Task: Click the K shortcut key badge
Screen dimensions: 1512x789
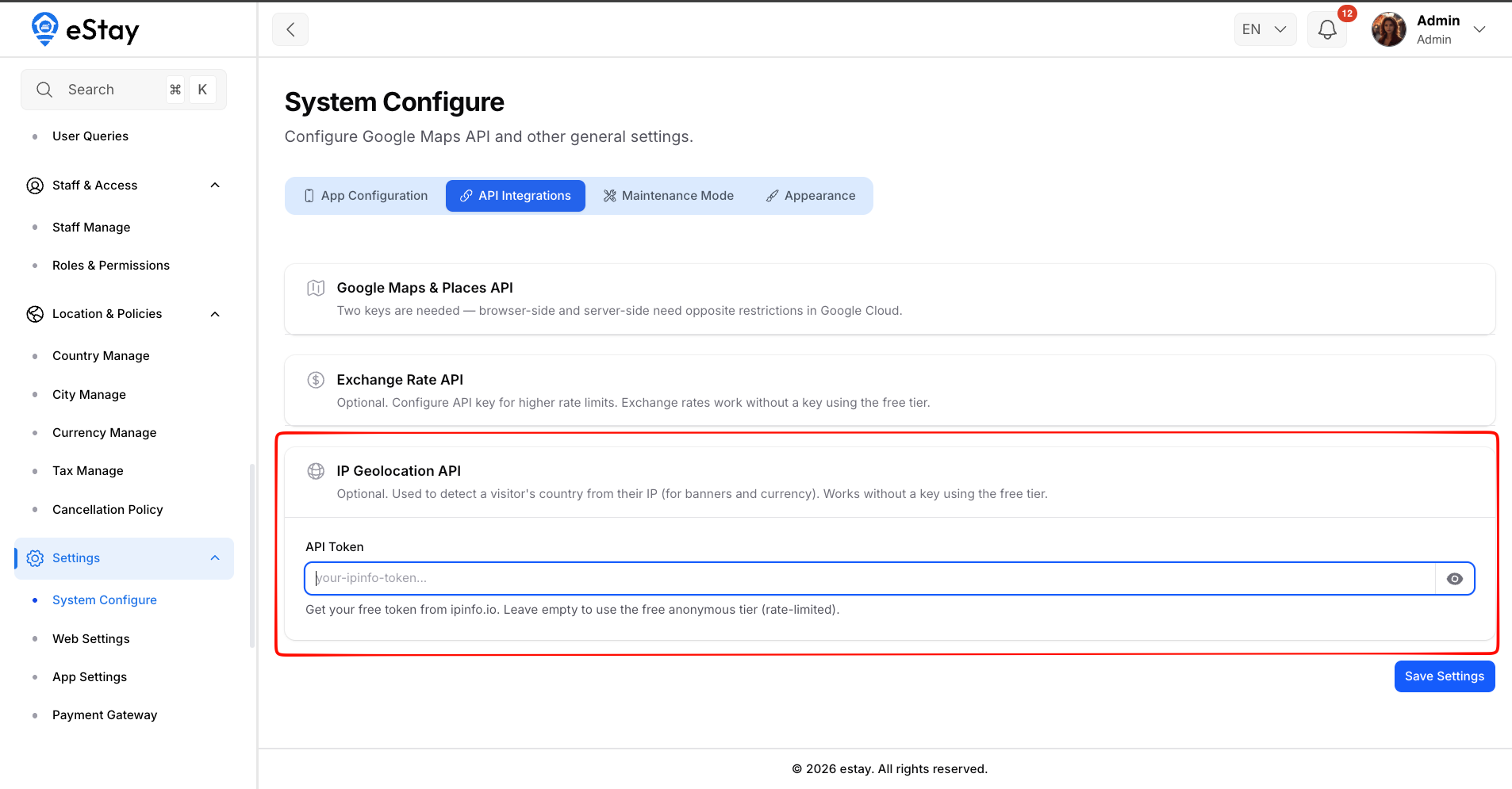Action: [202, 90]
